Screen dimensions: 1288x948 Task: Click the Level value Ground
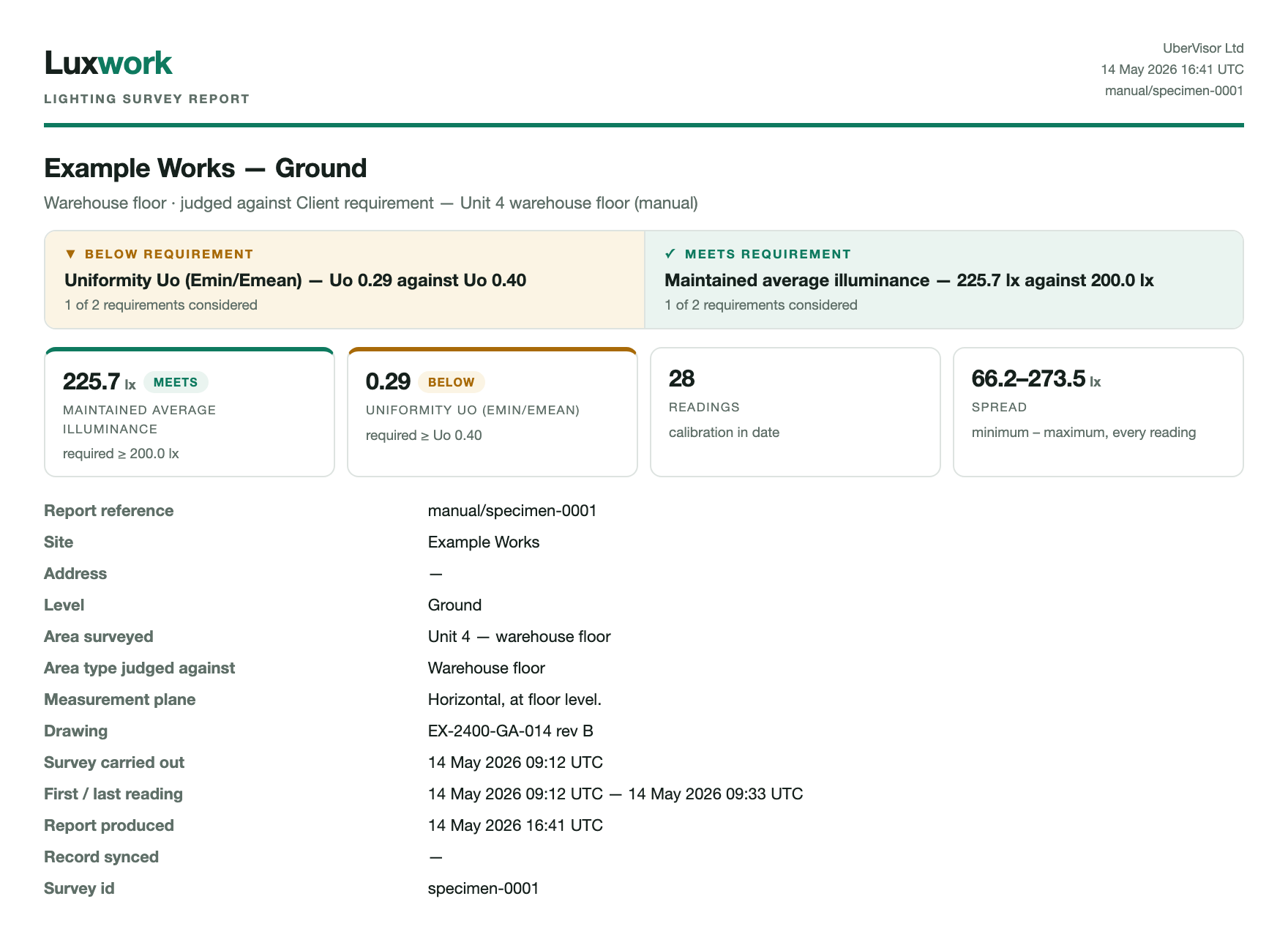(x=454, y=605)
